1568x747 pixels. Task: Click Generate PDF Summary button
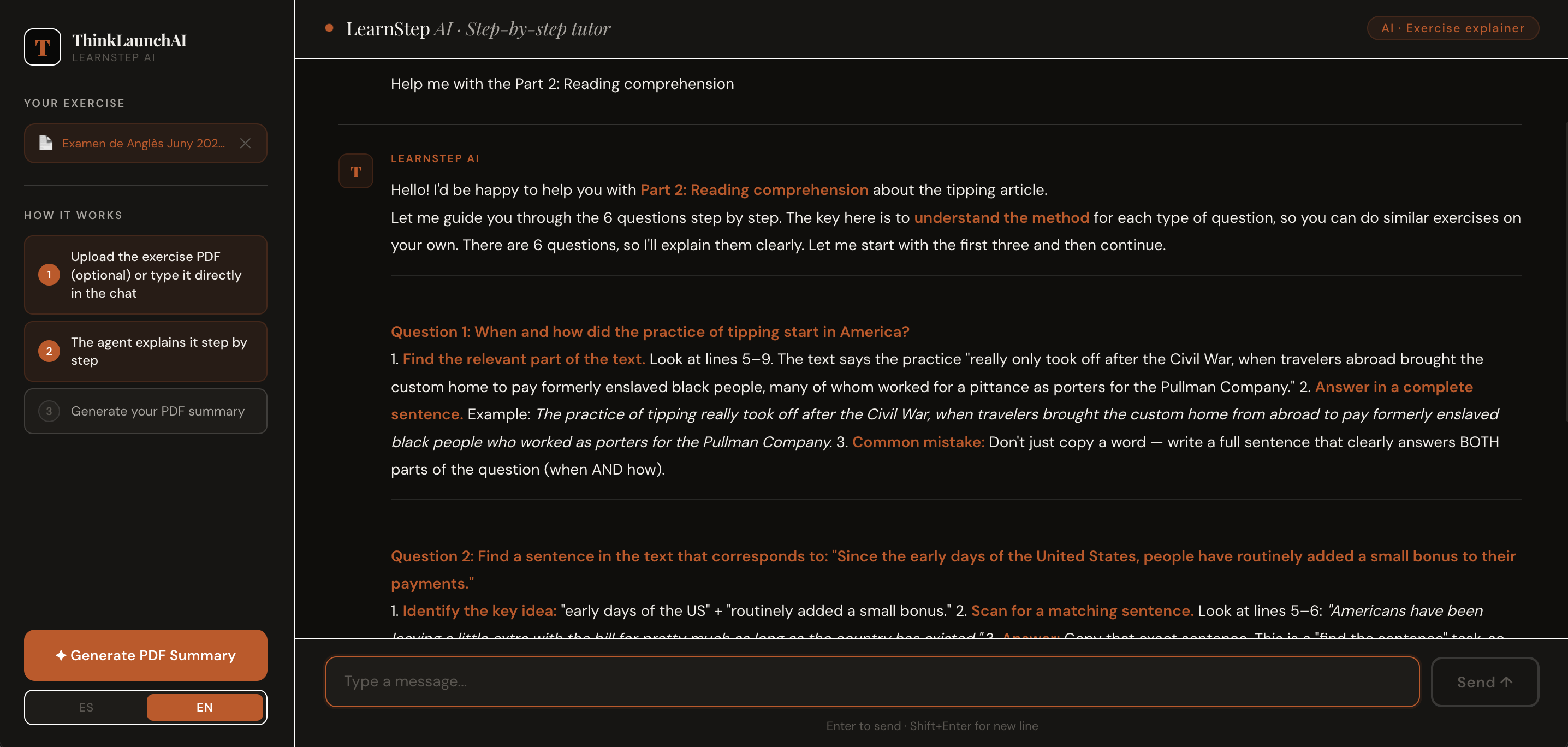(x=145, y=655)
